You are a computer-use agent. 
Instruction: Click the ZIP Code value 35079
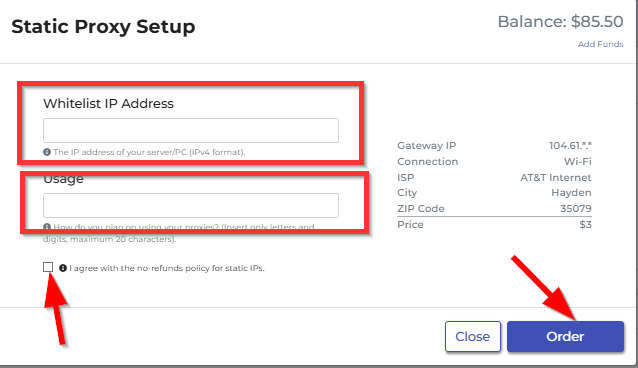pyautogui.click(x=576, y=208)
